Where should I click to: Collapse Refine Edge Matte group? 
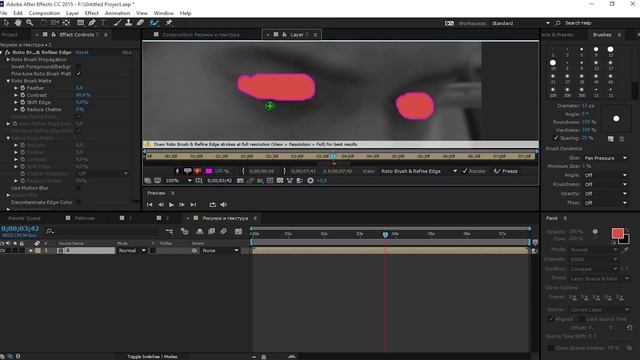8,138
